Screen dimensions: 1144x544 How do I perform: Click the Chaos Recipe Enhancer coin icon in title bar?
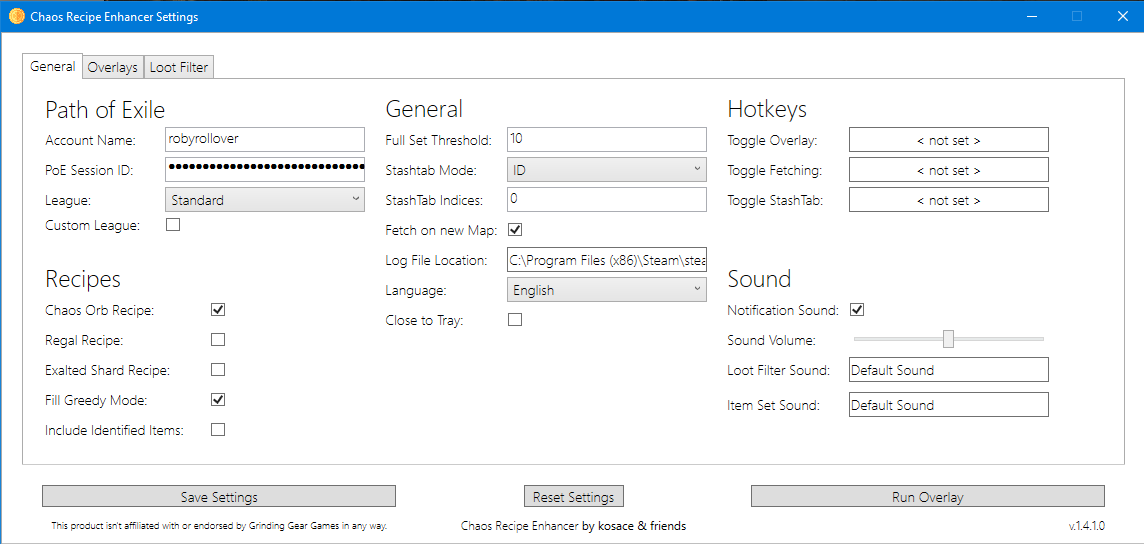pyautogui.click(x=16, y=17)
